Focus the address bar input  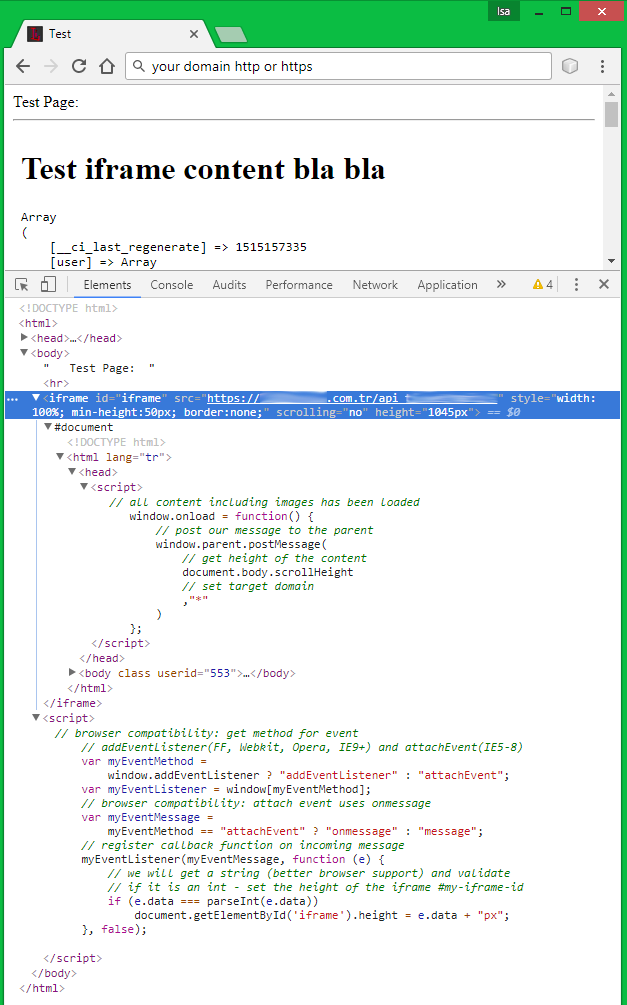click(339, 66)
